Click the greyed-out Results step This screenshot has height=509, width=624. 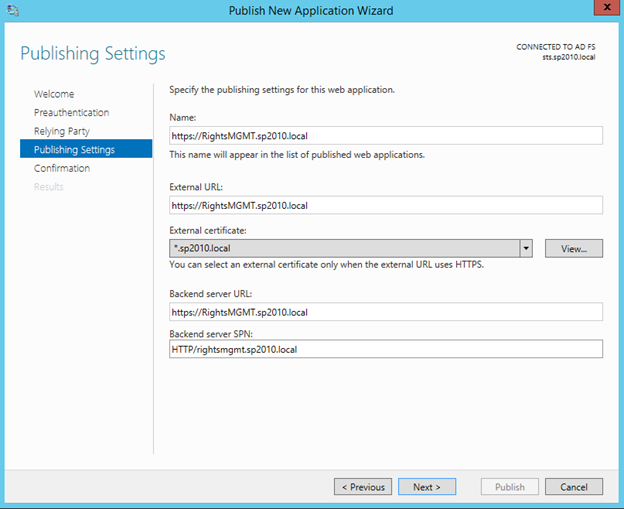49,187
